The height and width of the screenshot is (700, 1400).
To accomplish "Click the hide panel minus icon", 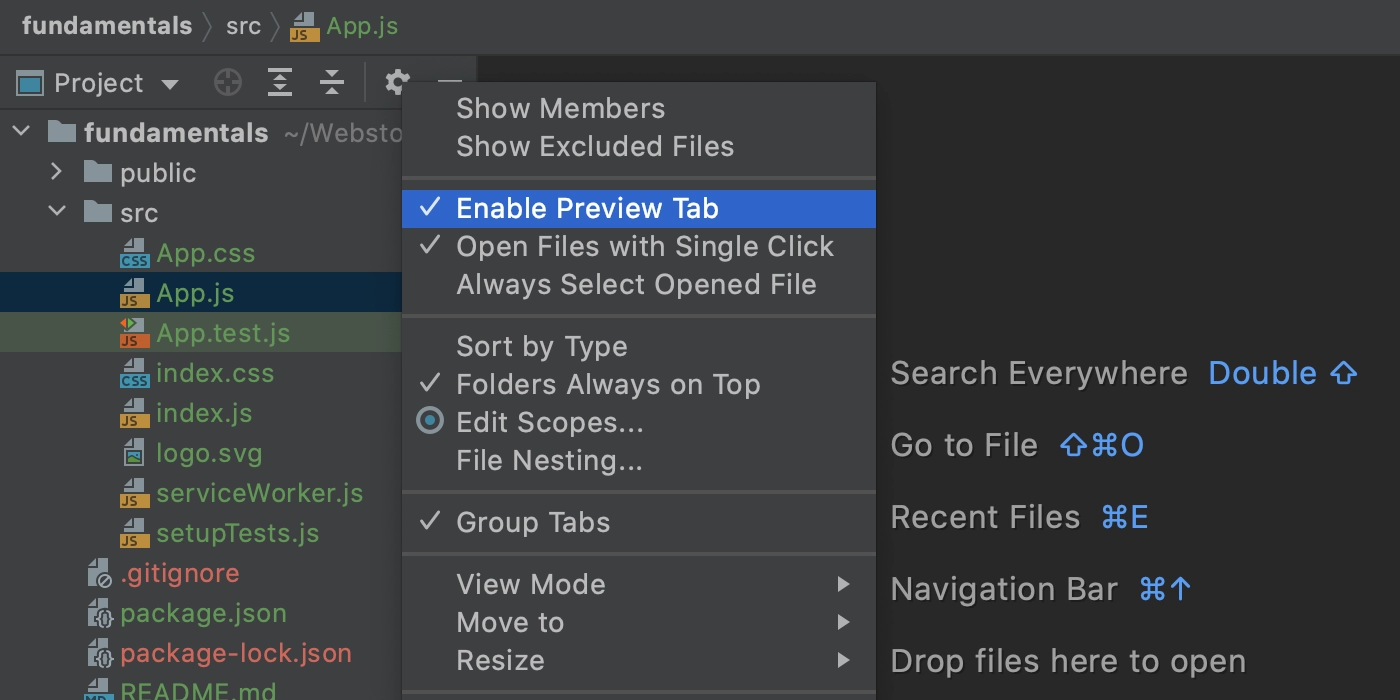I will tap(450, 83).
